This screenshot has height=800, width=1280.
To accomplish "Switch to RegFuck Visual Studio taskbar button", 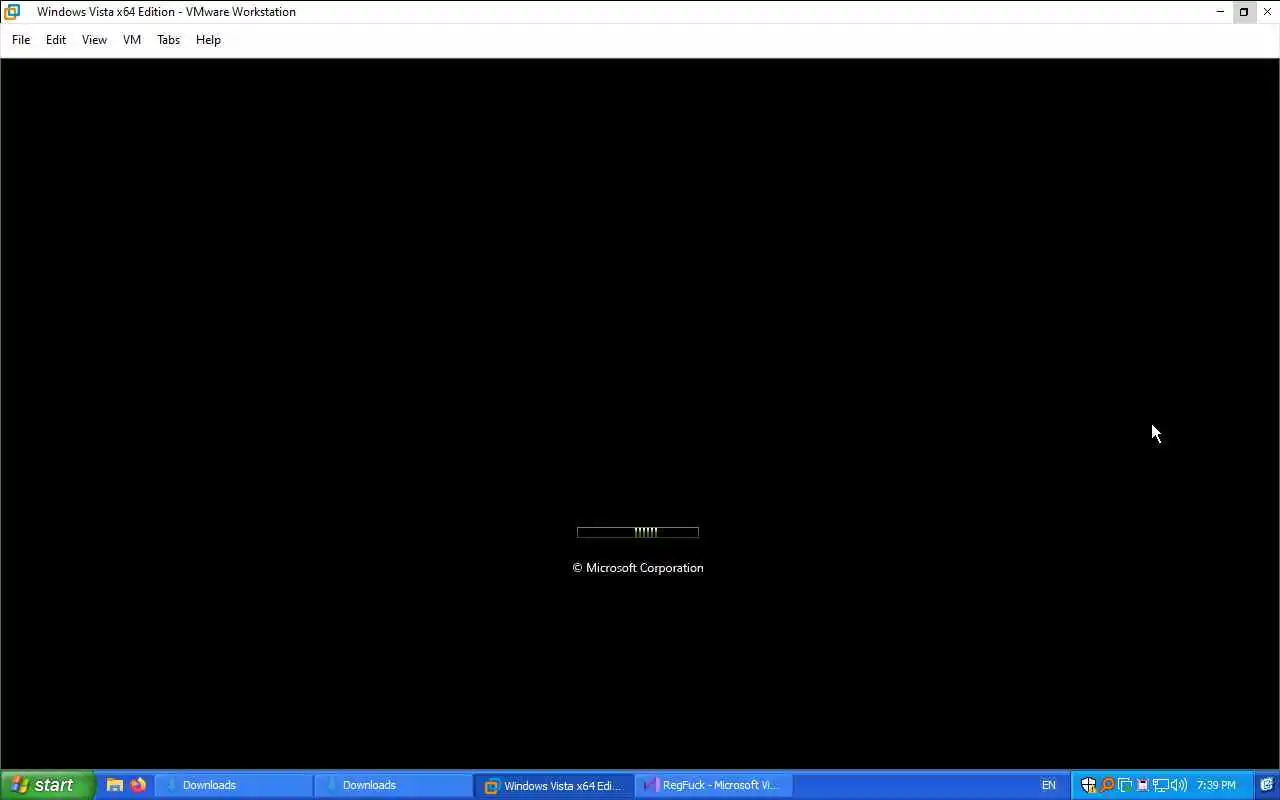I will 713,785.
